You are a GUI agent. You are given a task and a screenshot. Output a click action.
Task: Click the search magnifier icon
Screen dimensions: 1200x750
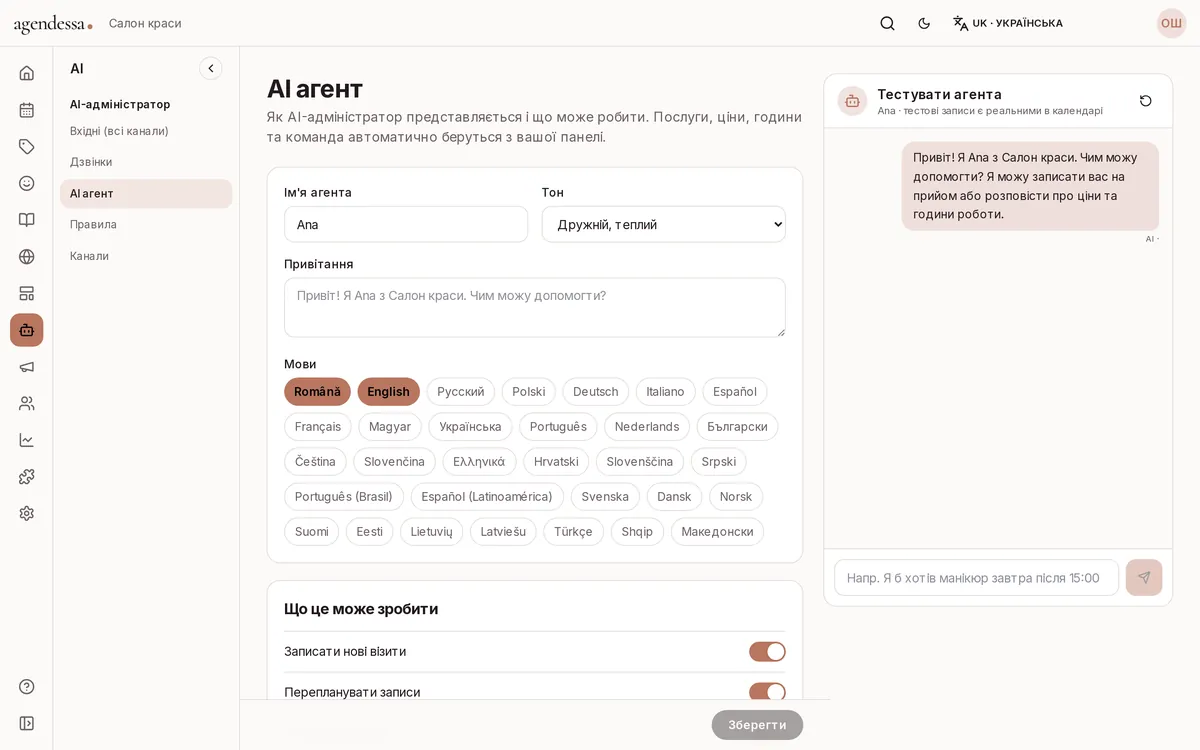tap(887, 23)
